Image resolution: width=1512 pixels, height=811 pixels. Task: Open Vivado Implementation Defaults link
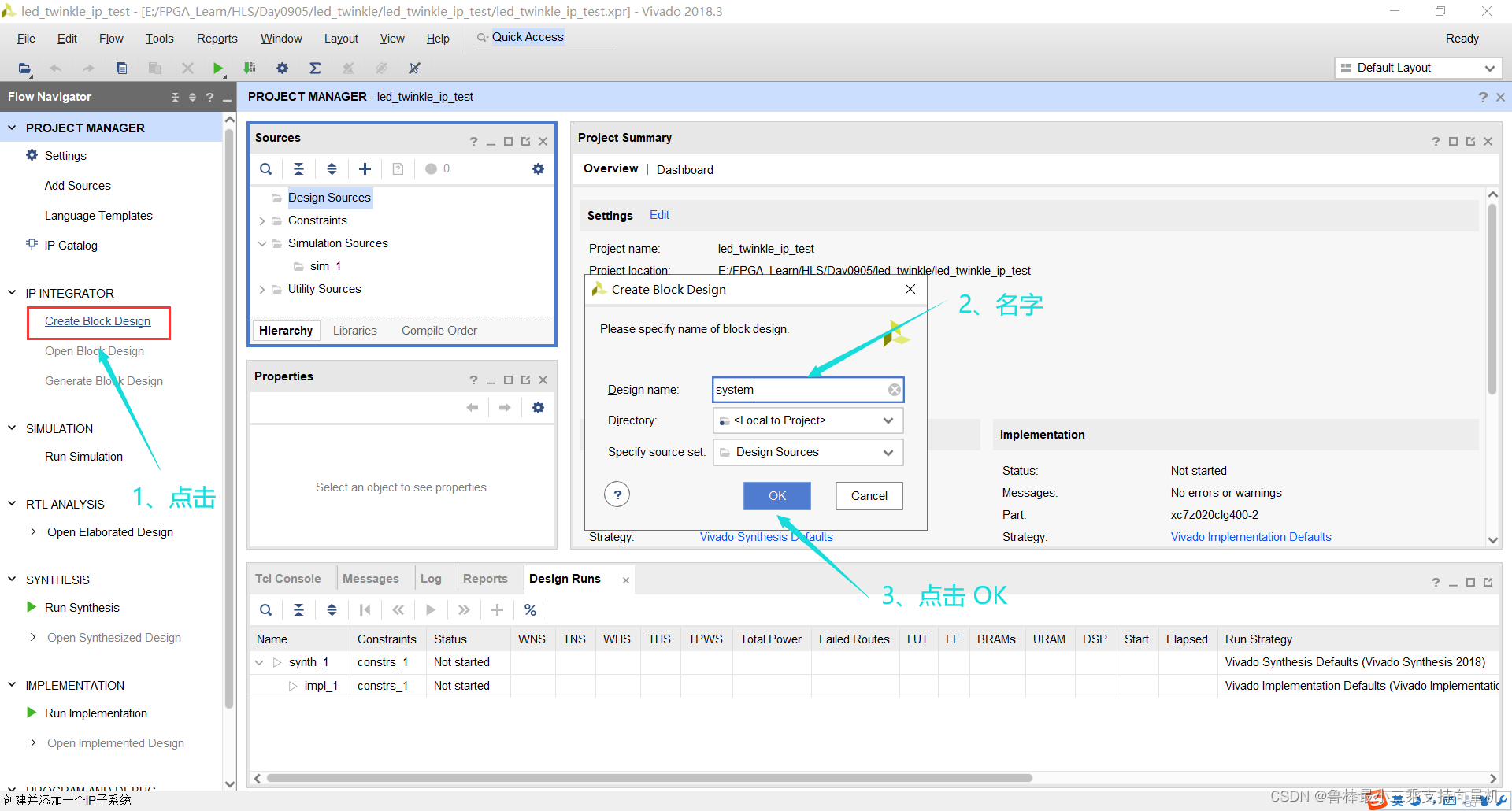(1251, 537)
